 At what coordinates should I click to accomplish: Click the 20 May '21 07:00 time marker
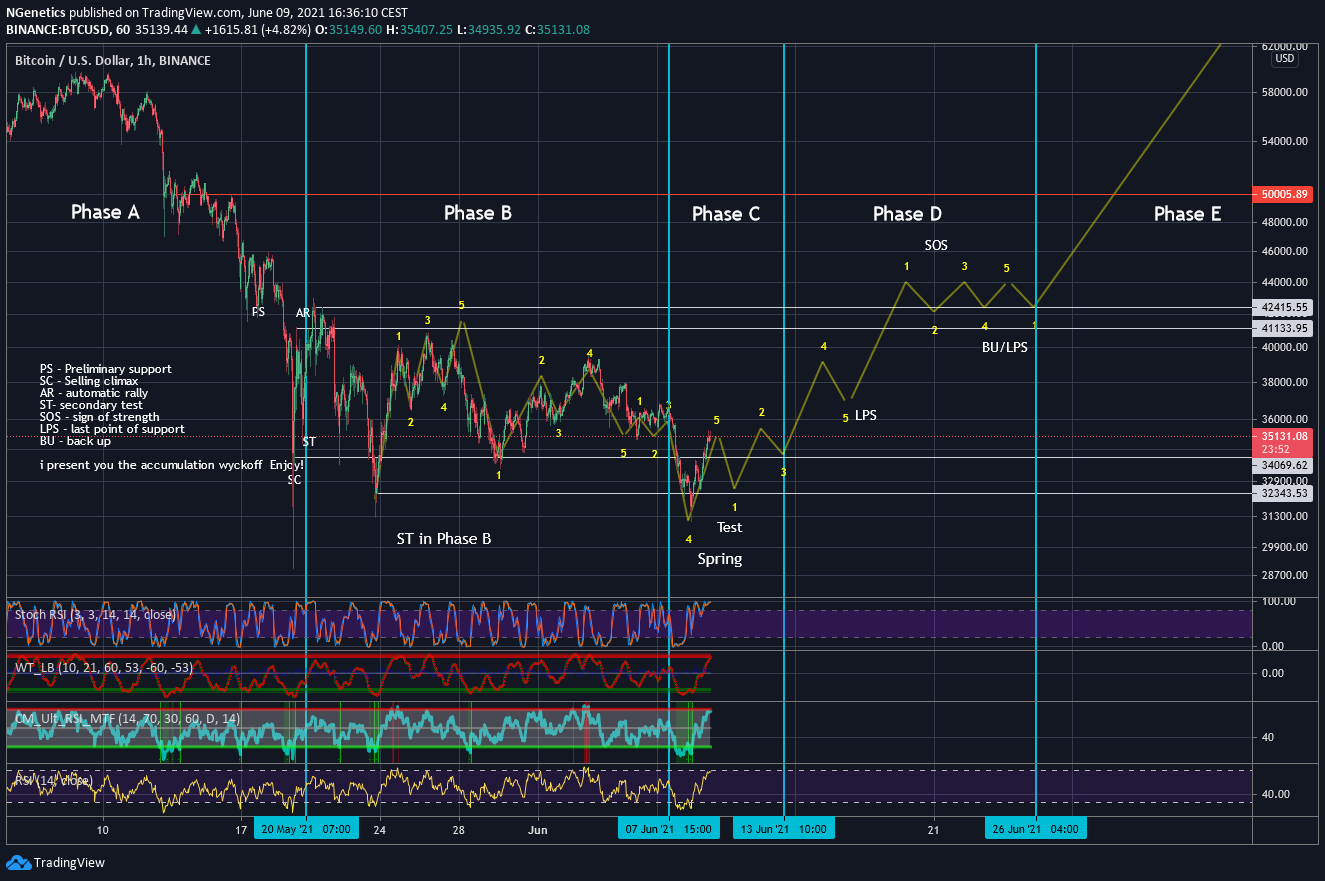pyautogui.click(x=305, y=829)
